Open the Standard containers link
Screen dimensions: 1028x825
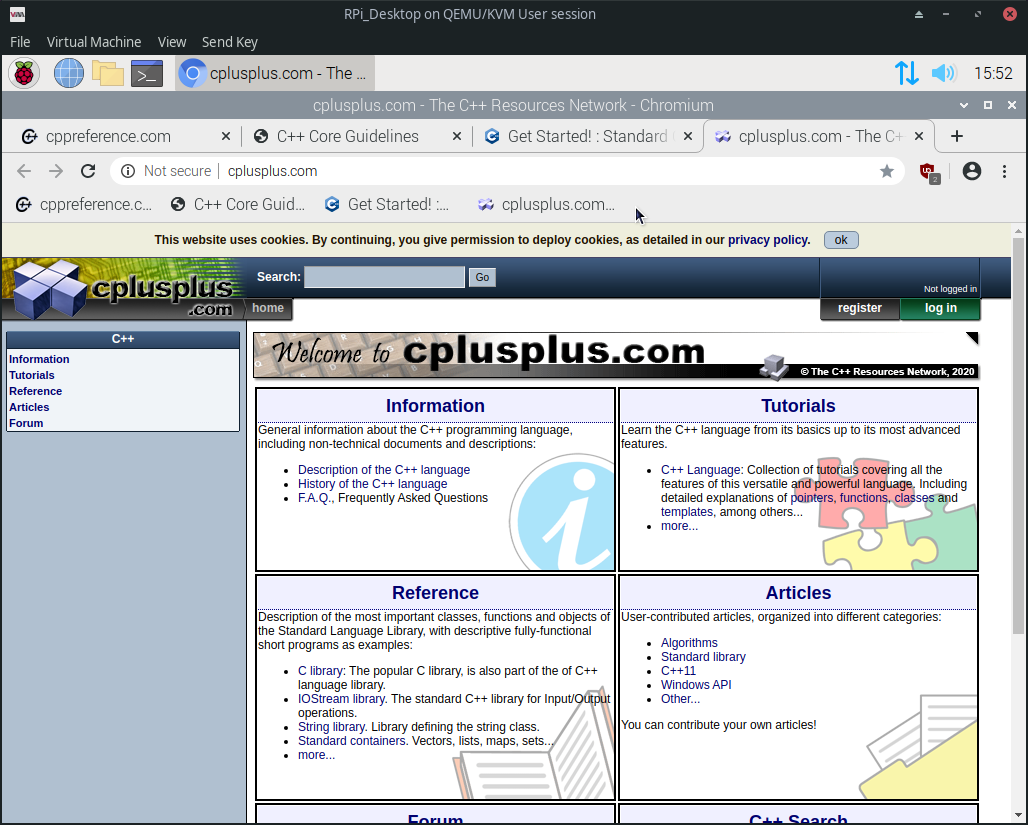[x=351, y=741]
